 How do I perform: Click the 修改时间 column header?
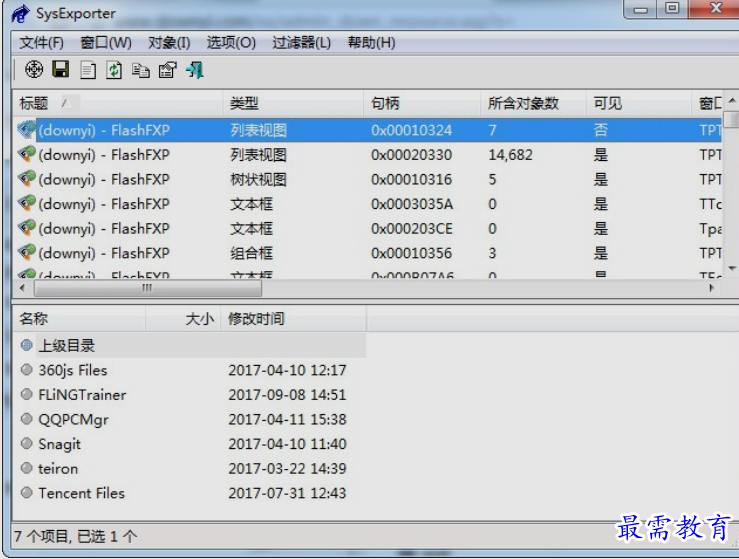(293, 319)
